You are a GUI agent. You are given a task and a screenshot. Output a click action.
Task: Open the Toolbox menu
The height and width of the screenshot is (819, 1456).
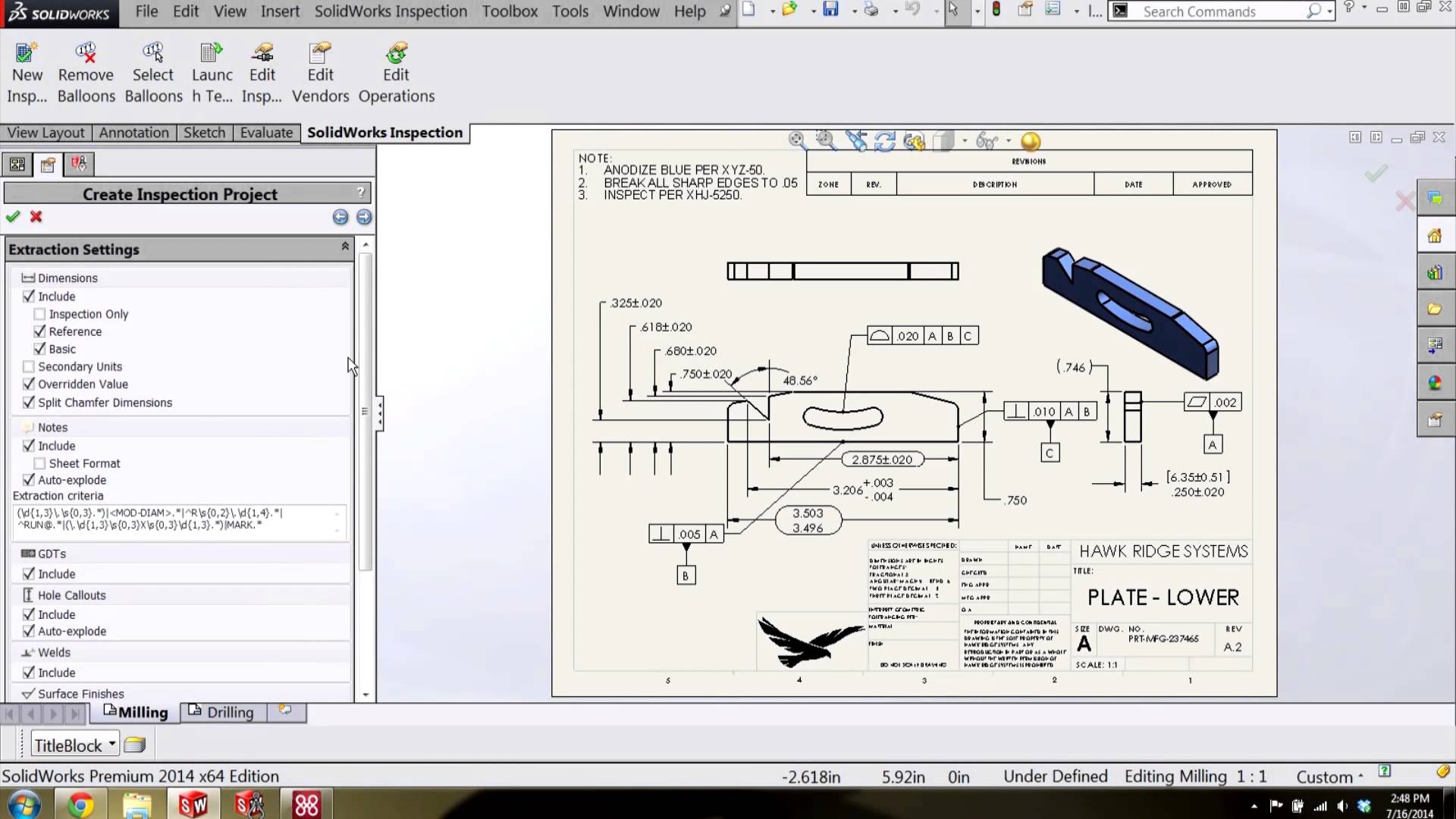[x=509, y=11]
